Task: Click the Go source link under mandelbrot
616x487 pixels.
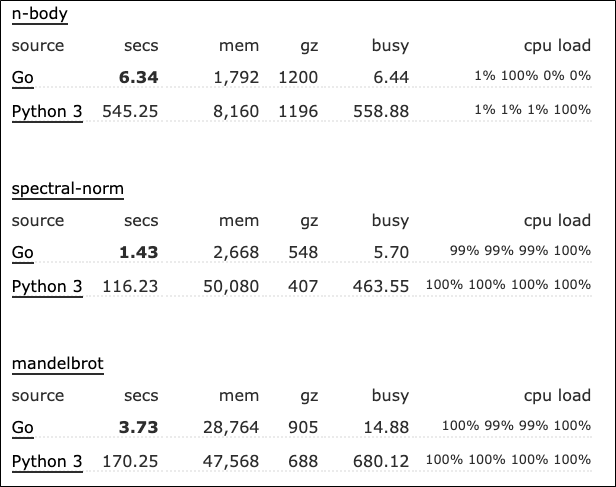Action: [22, 427]
